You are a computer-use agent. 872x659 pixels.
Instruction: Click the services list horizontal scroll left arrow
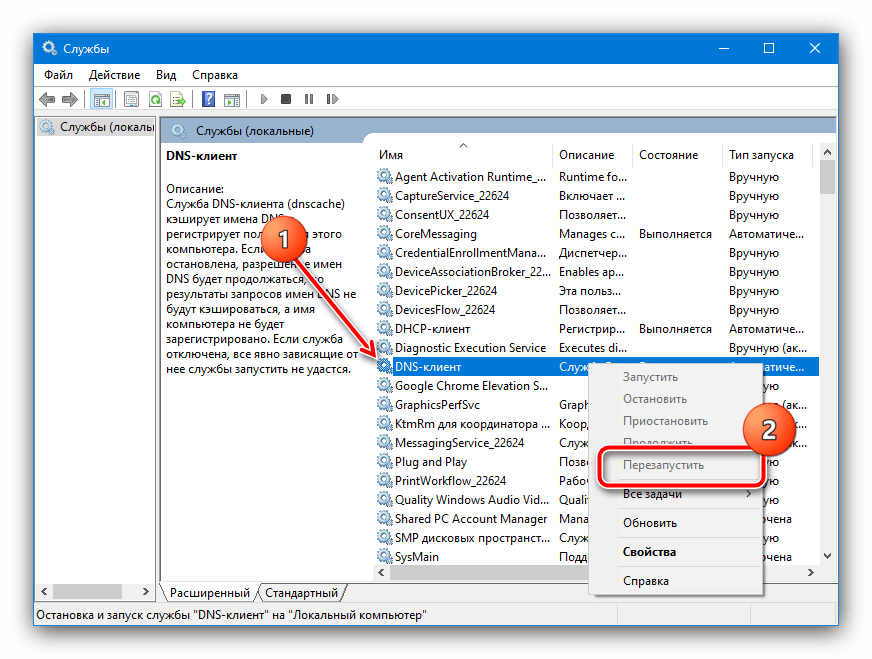coord(382,572)
